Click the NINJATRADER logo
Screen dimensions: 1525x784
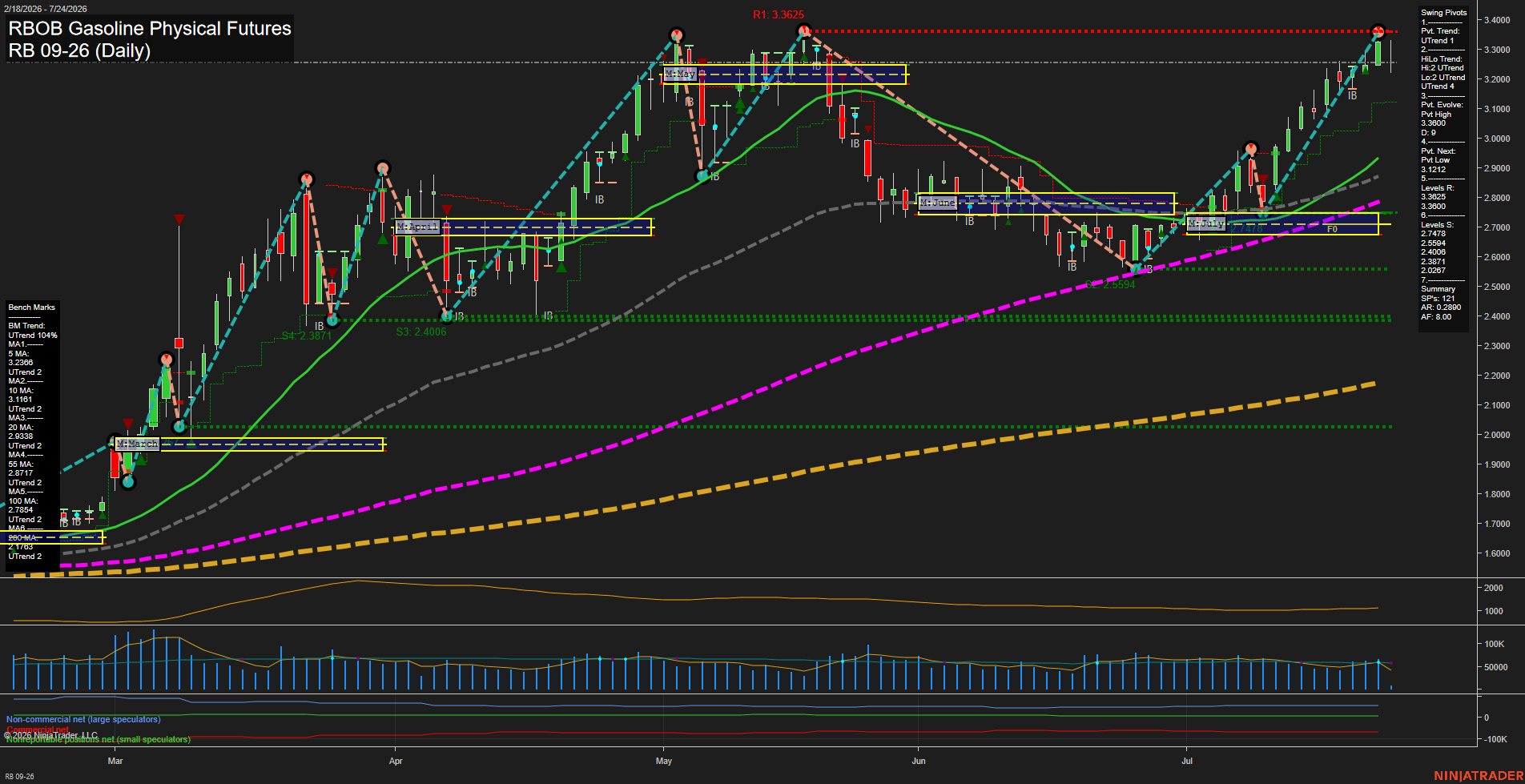[x=1477, y=776]
